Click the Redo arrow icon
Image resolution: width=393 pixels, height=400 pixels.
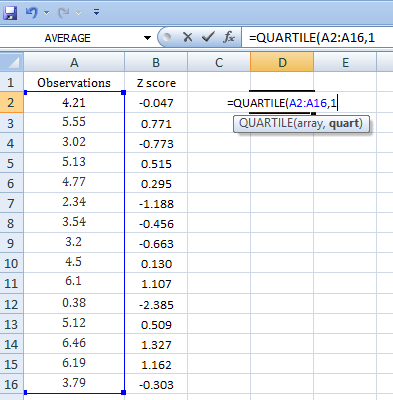tap(64, 13)
